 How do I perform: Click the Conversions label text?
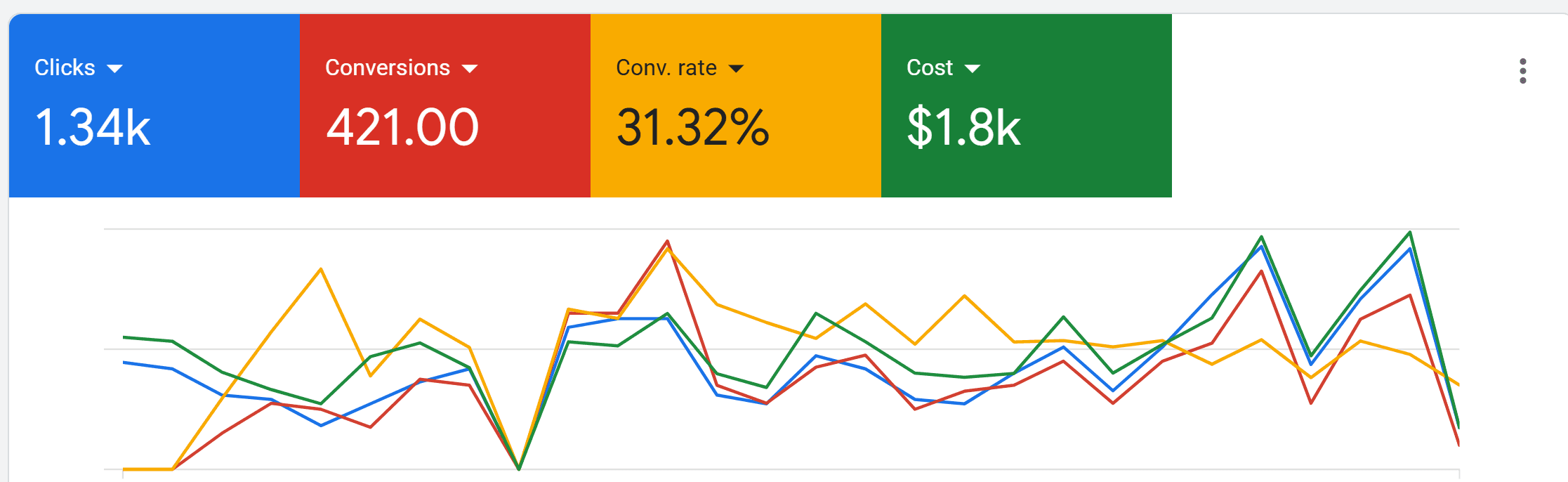point(388,67)
